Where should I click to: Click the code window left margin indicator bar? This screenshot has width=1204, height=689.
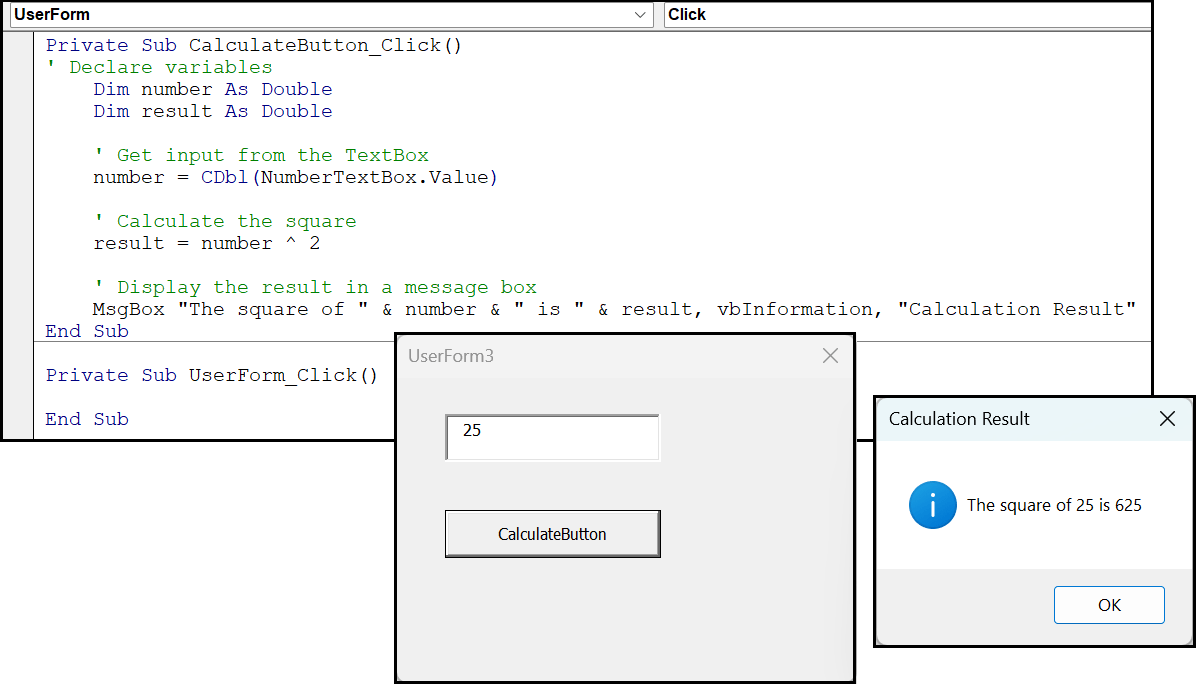click(x=19, y=200)
